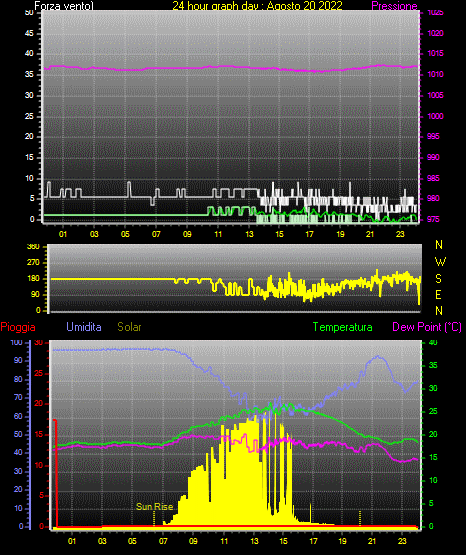Click the Dew Point (°C) legend label
This screenshot has height=555, width=466.
[x=427, y=327]
